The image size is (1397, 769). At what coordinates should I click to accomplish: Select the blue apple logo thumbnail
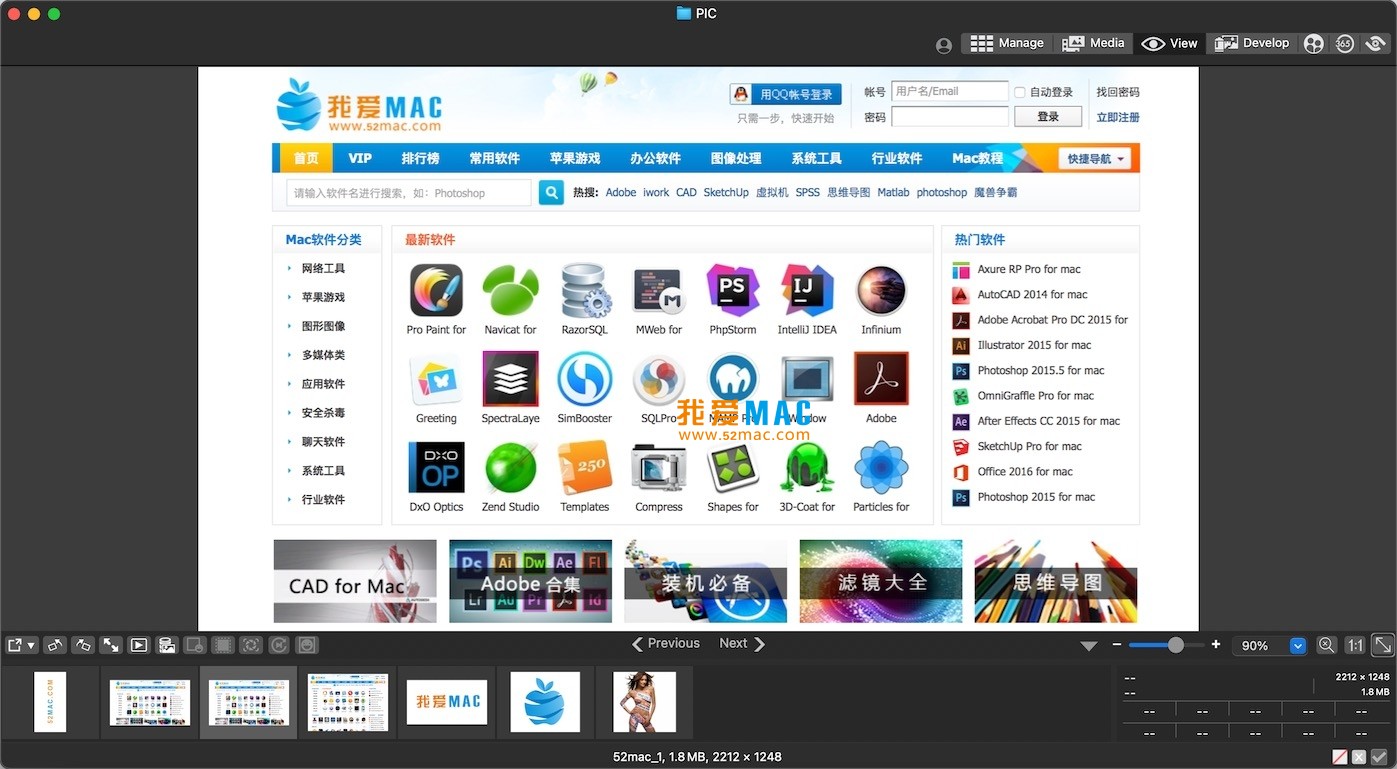545,702
